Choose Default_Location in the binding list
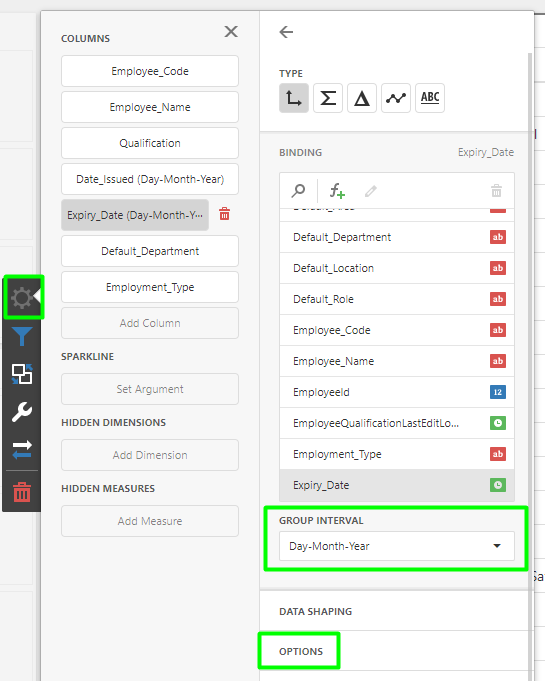545x681 pixels. (x=397, y=268)
